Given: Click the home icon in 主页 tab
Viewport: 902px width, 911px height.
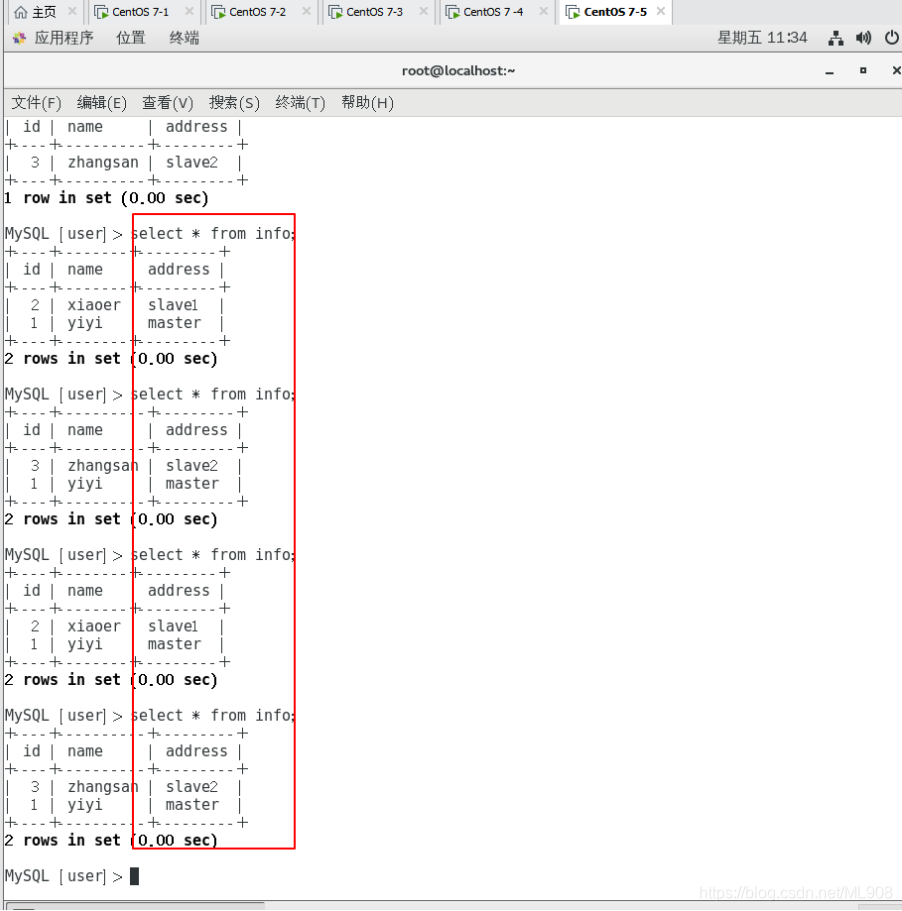Looking at the screenshot, I should 20,12.
